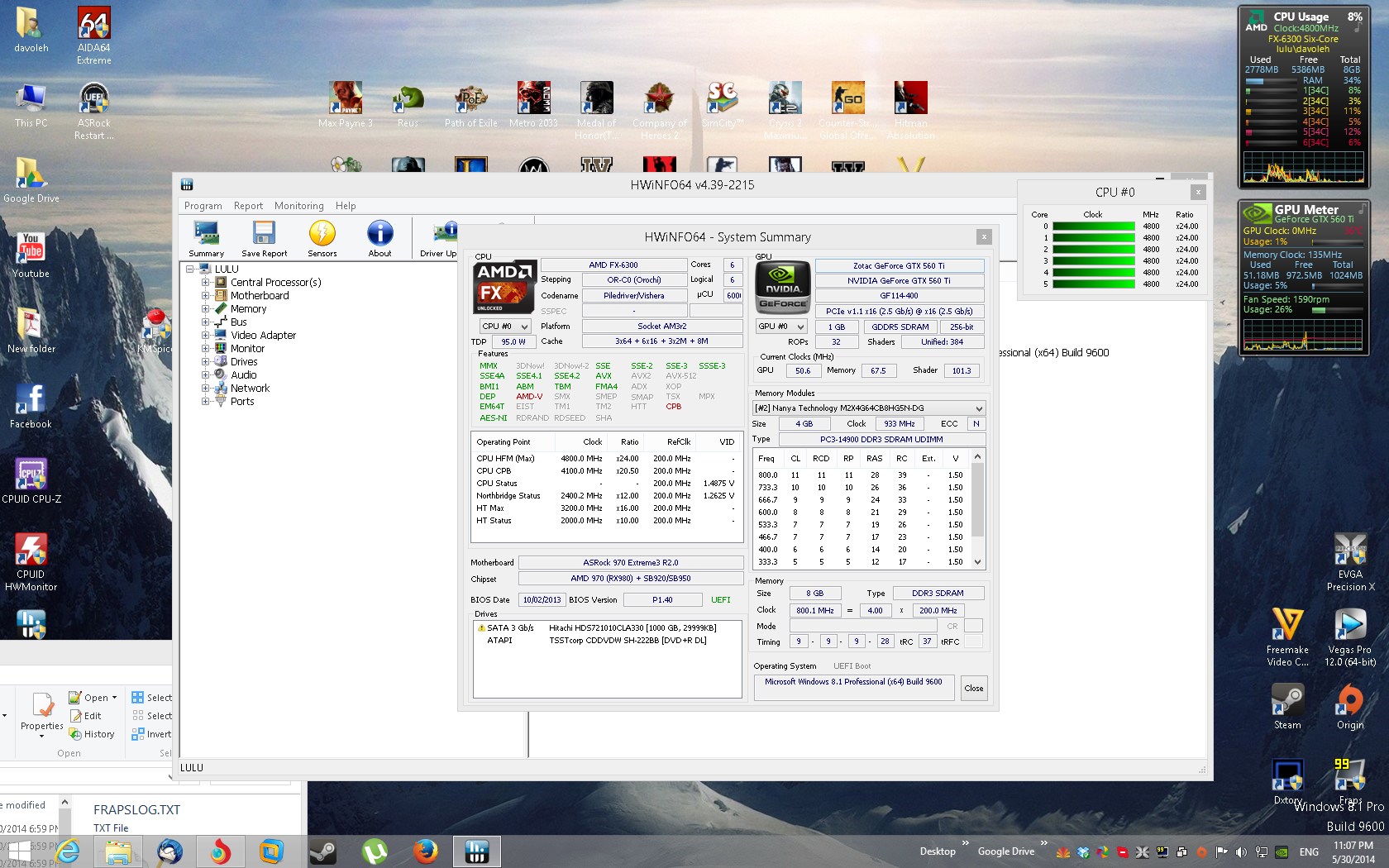Open AIDA64 Extreme desktop icon
Screen dimensions: 1389x868
tap(94, 36)
